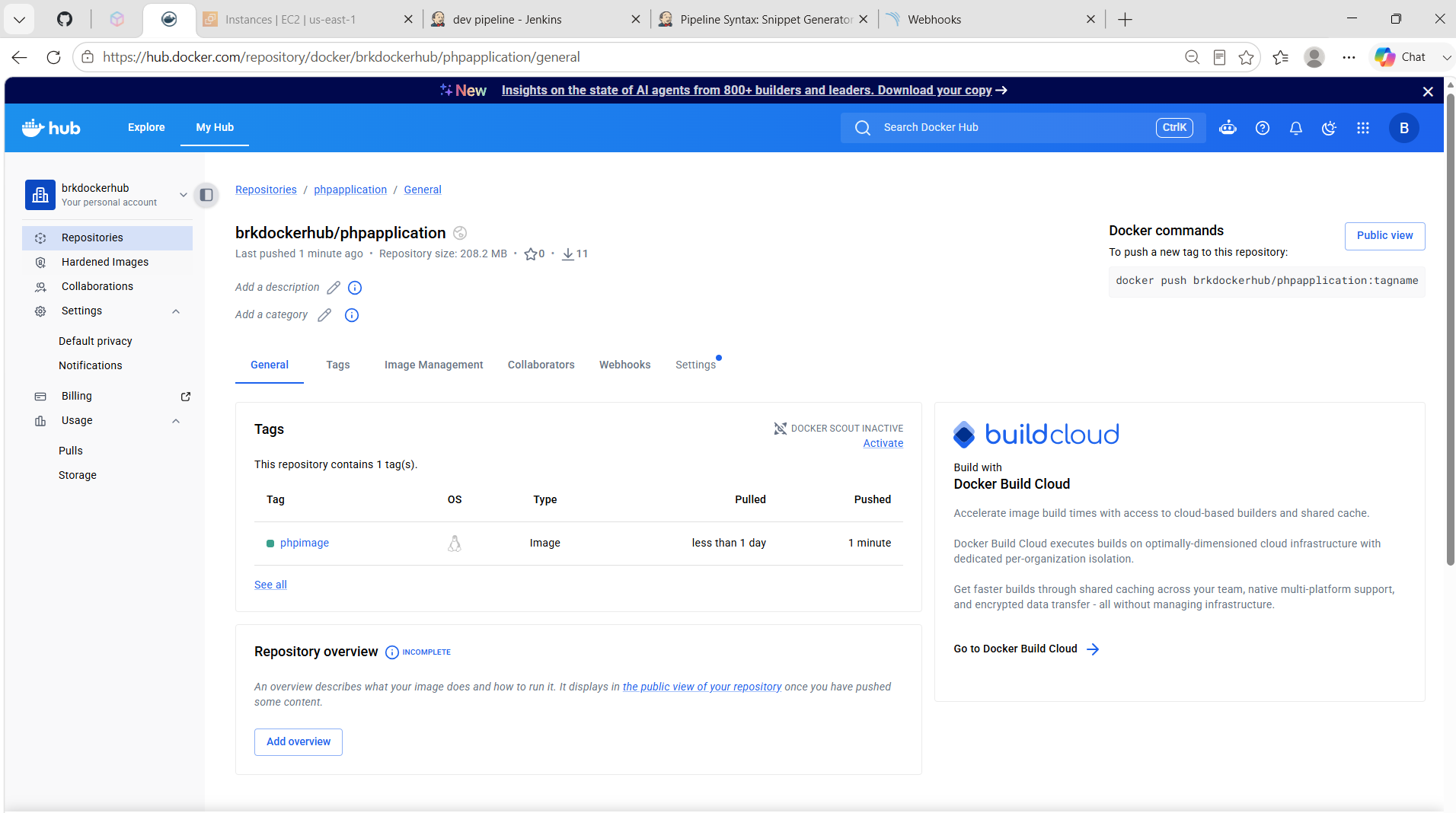Expand the brkdockerhub account switcher
Viewport: 1456px width, 813px height.
[183, 195]
